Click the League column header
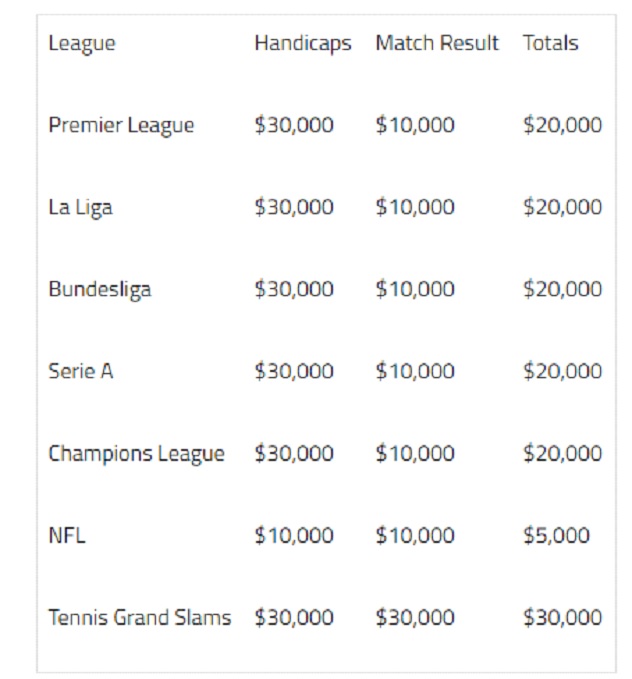 [x=82, y=44]
